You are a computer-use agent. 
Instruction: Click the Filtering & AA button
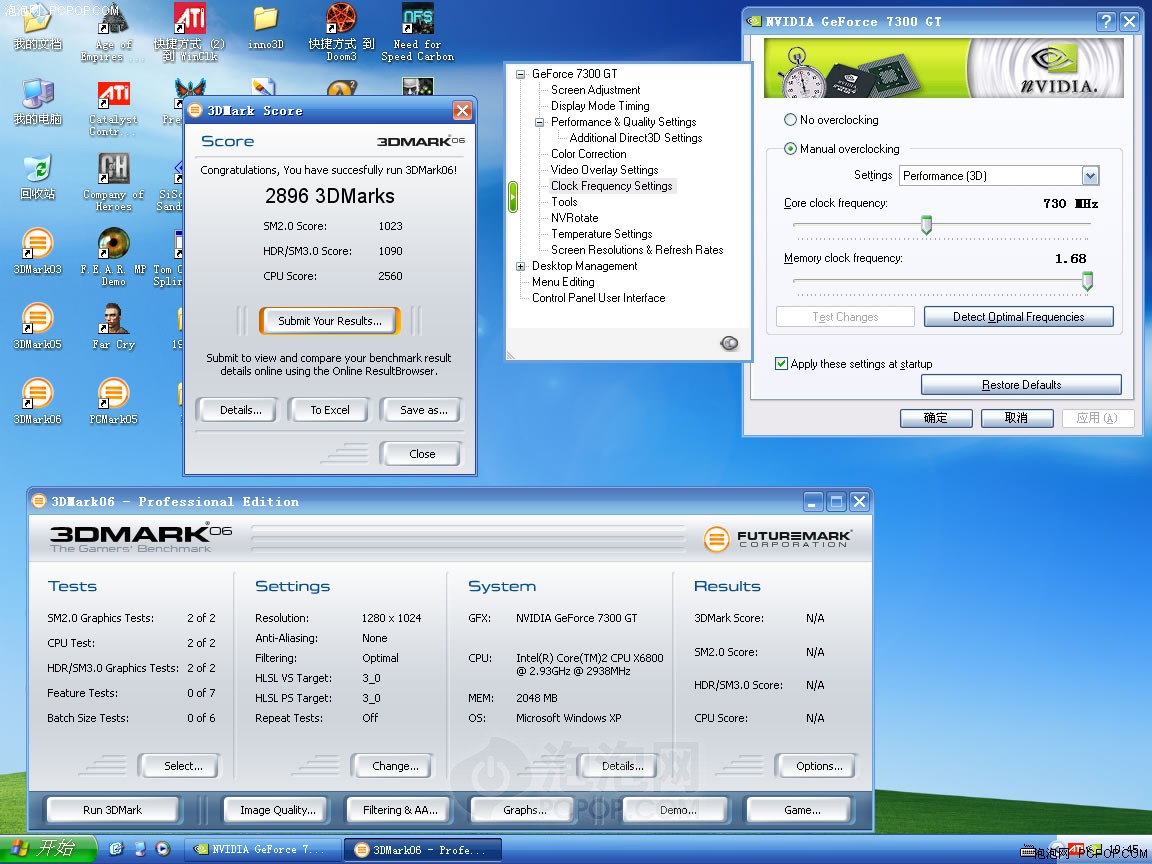pyautogui.click(x=400, y=810)
